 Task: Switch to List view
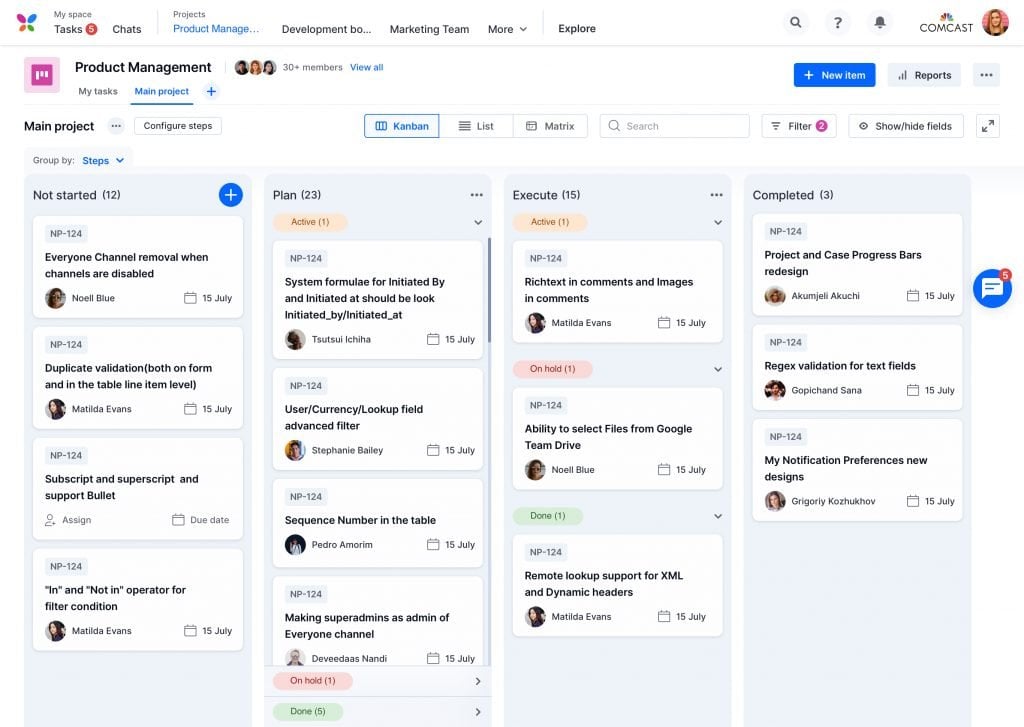476,126
